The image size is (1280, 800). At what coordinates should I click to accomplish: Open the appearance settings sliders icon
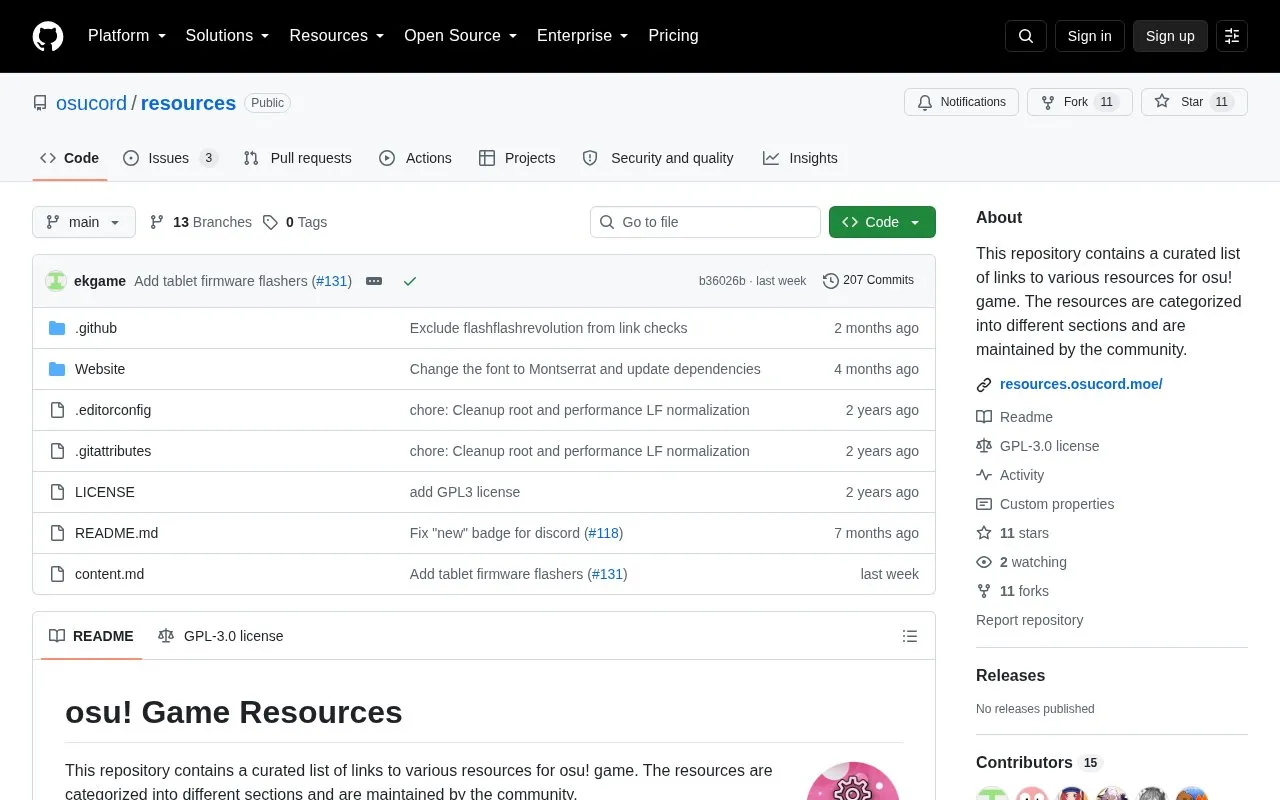[1232, 36]
